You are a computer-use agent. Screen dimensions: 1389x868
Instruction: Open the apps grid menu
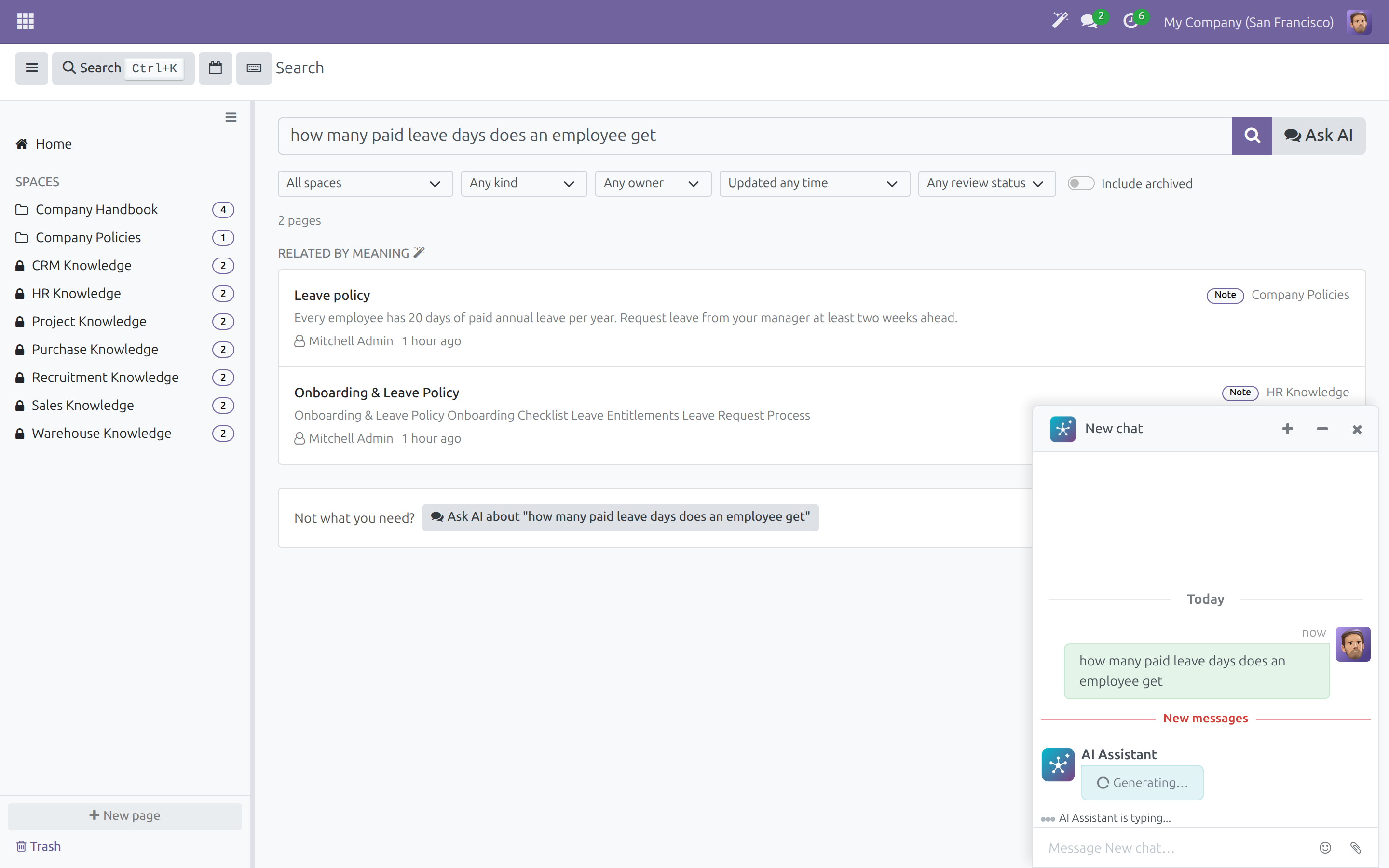click(x=25, y=22)
